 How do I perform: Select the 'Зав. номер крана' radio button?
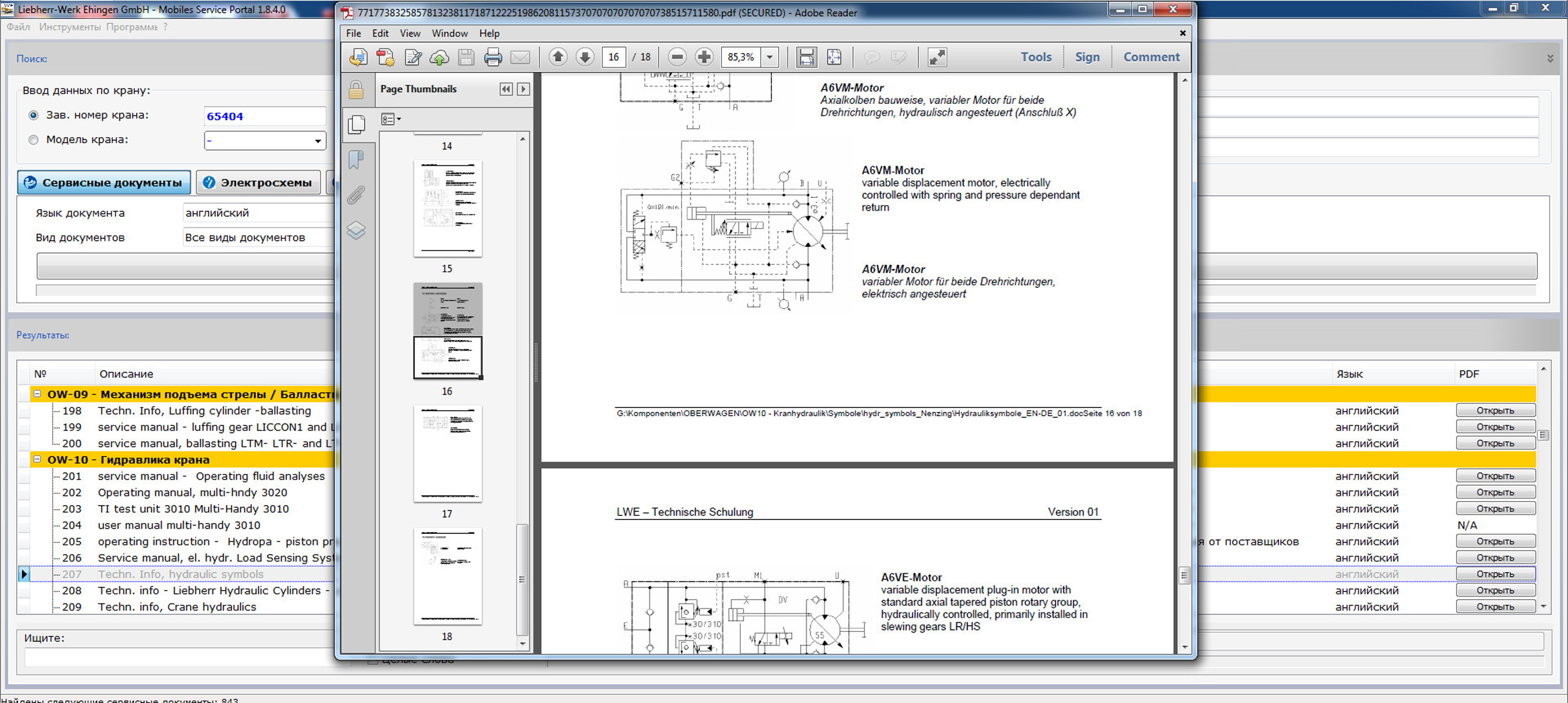coord(34,115)
